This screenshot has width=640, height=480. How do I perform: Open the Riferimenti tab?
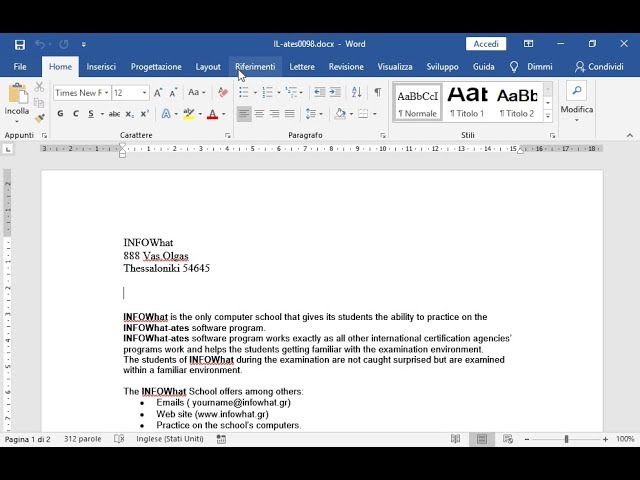coord(255,67)
